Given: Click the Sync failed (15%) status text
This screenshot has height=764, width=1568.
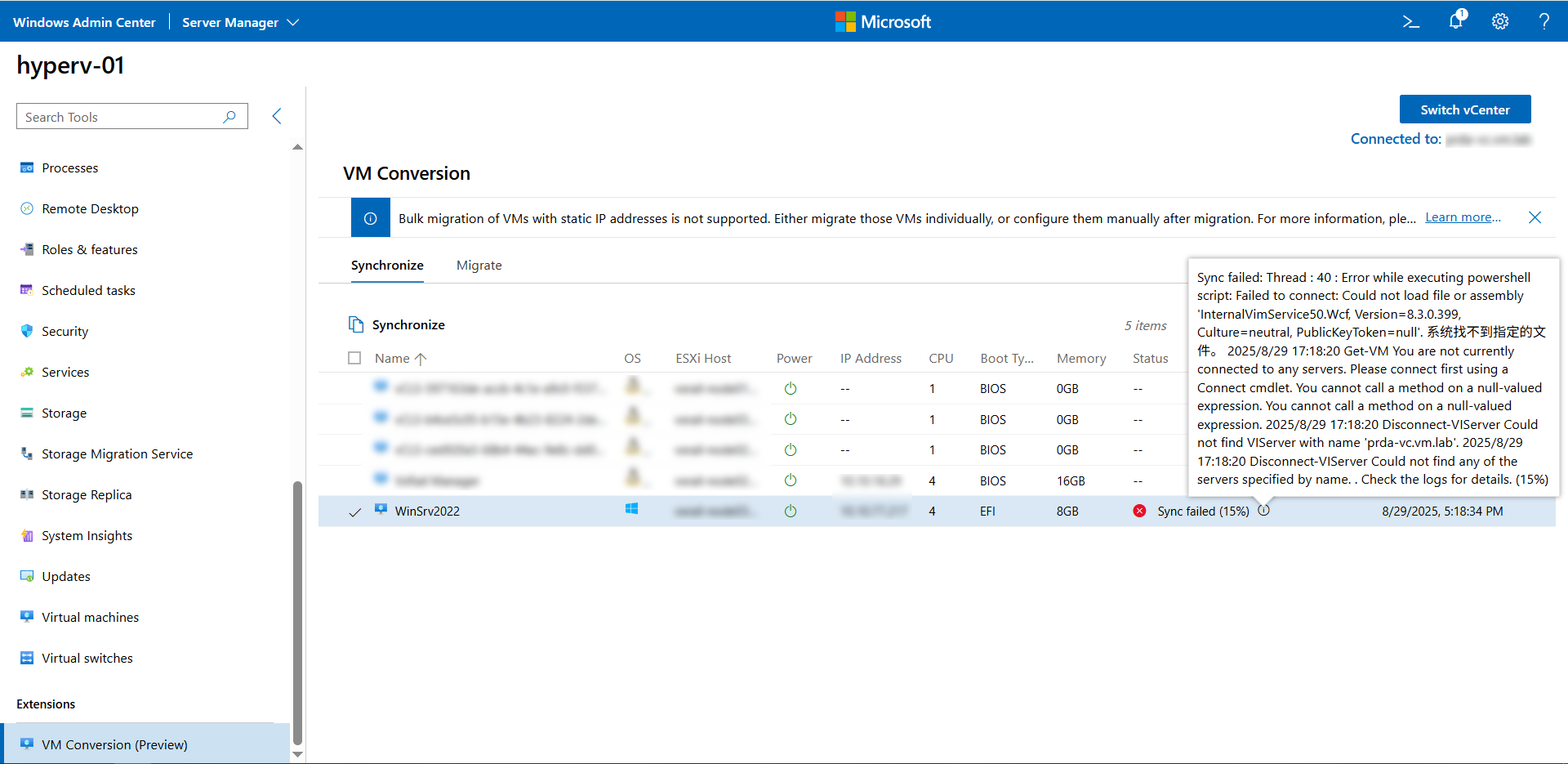Looking at the screenshot, I should [x=1203, y=511].
